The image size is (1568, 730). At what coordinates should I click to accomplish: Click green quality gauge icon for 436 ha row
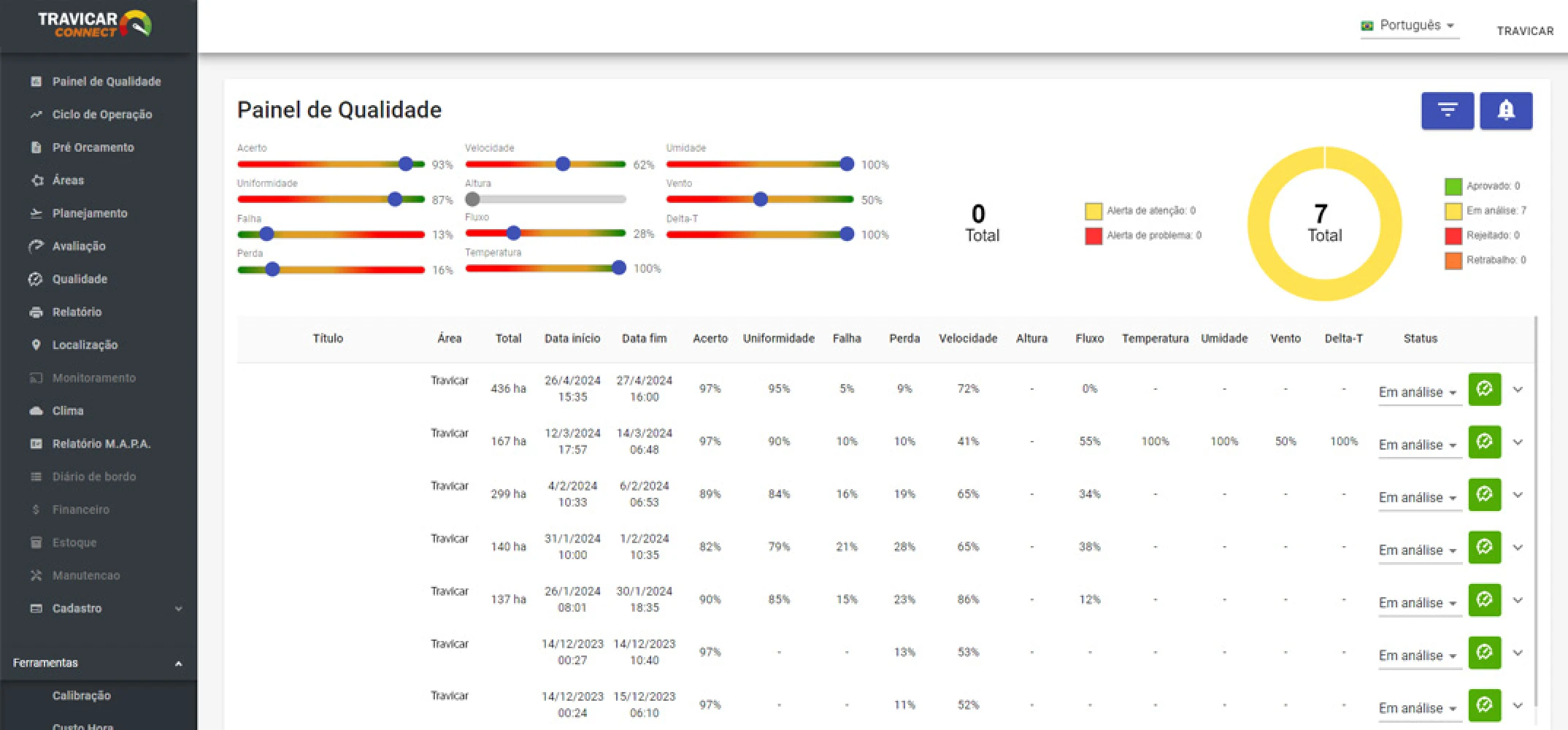pyautogui.click(x=1484, y=389)
